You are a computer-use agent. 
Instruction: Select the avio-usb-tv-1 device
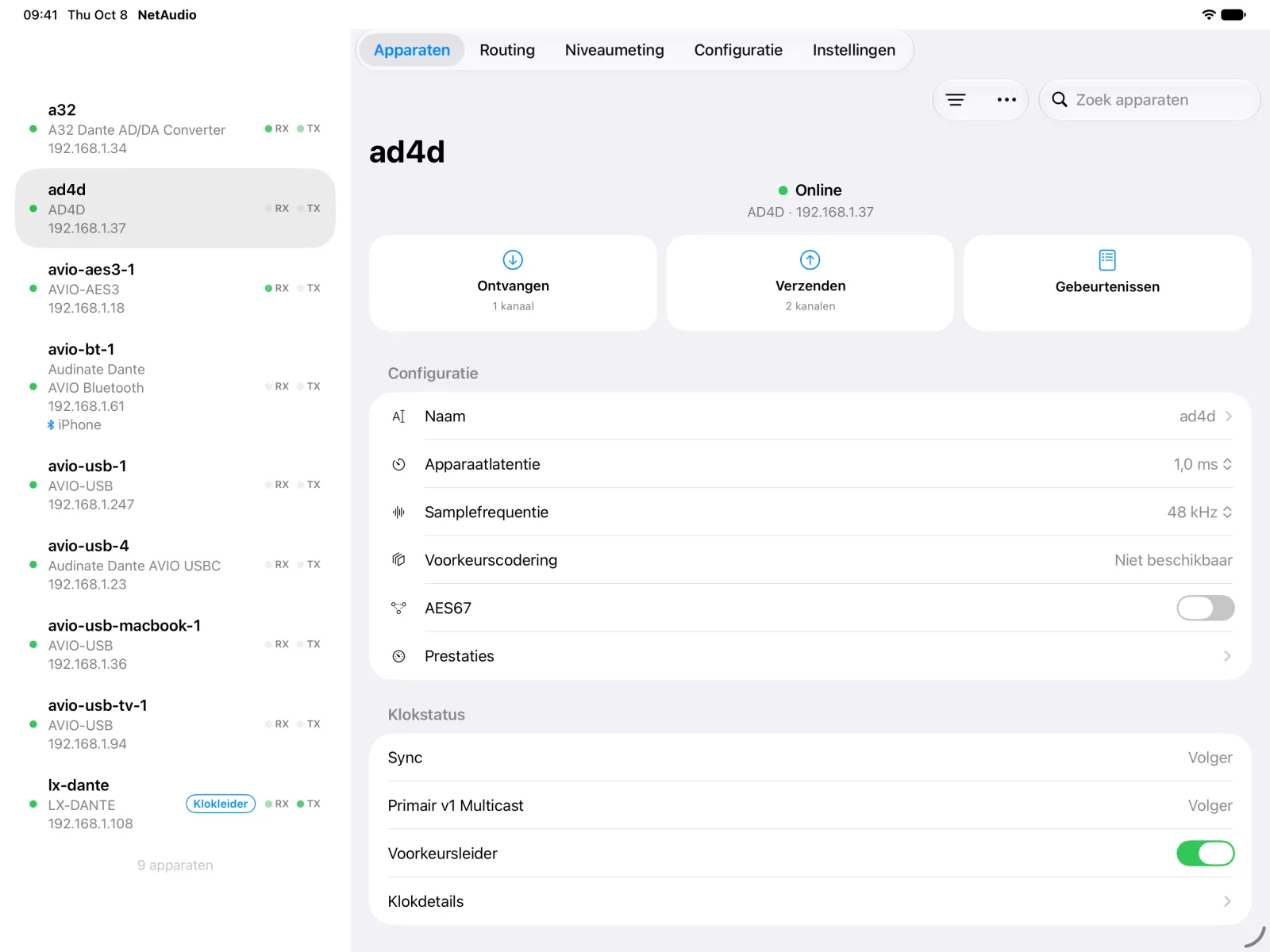pos(175,724)
